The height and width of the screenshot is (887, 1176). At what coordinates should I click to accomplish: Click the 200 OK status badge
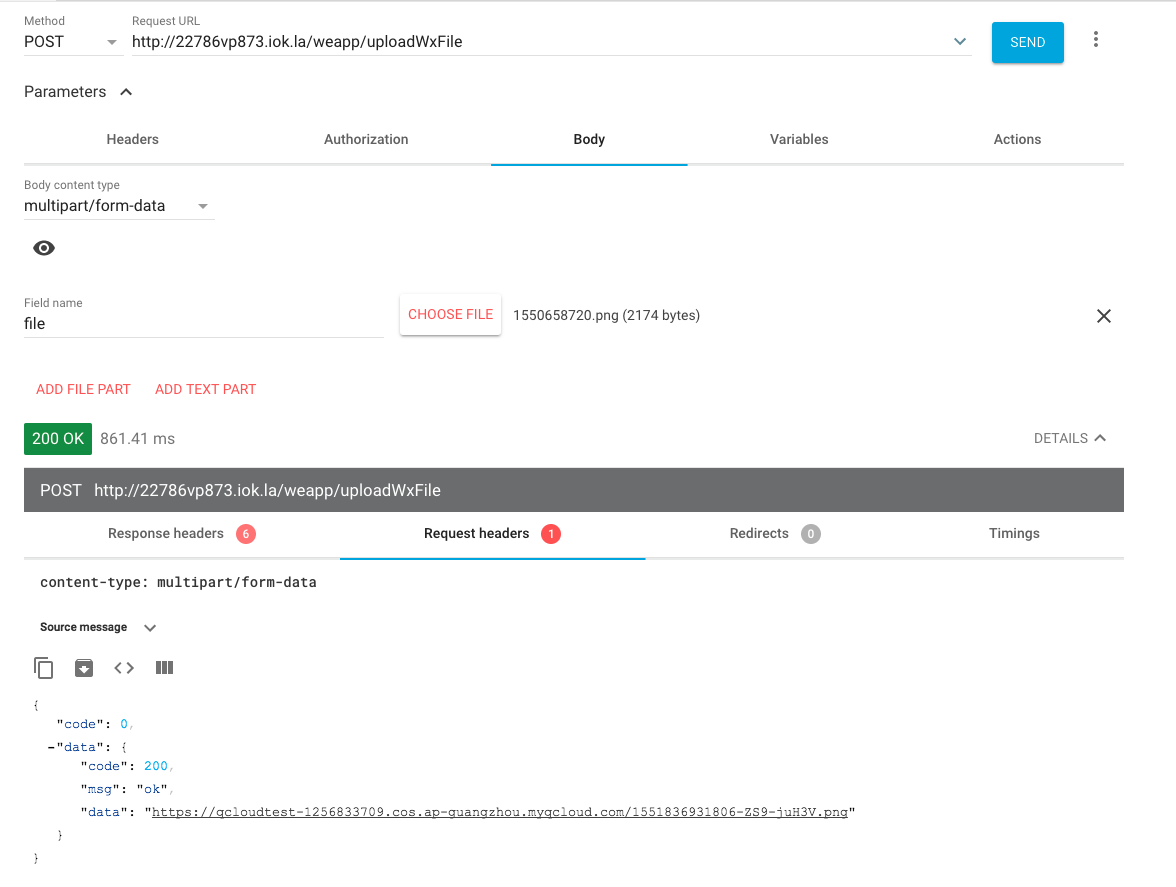coord(57,438)
